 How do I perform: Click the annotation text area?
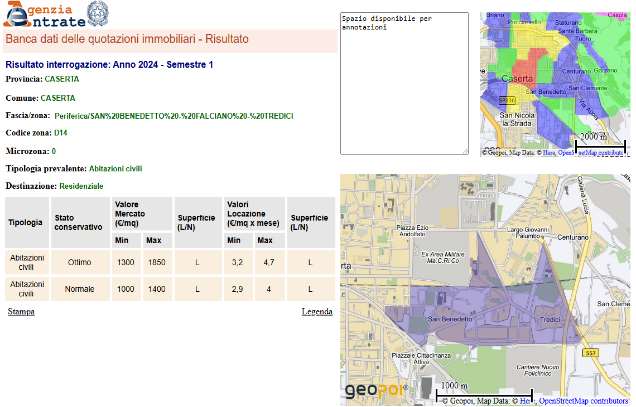[x=404, y=83]
